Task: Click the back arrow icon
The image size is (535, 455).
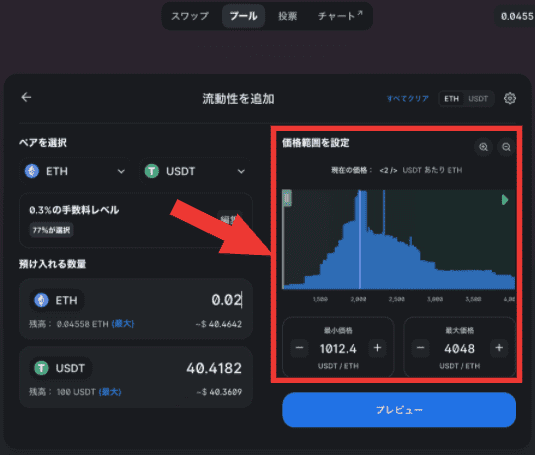Action: (26, 98)
